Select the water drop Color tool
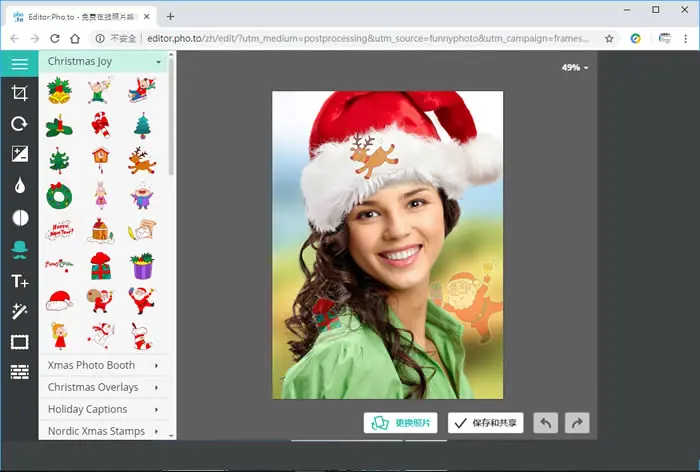The image size is (700, 472). click(x=19, y=185)
